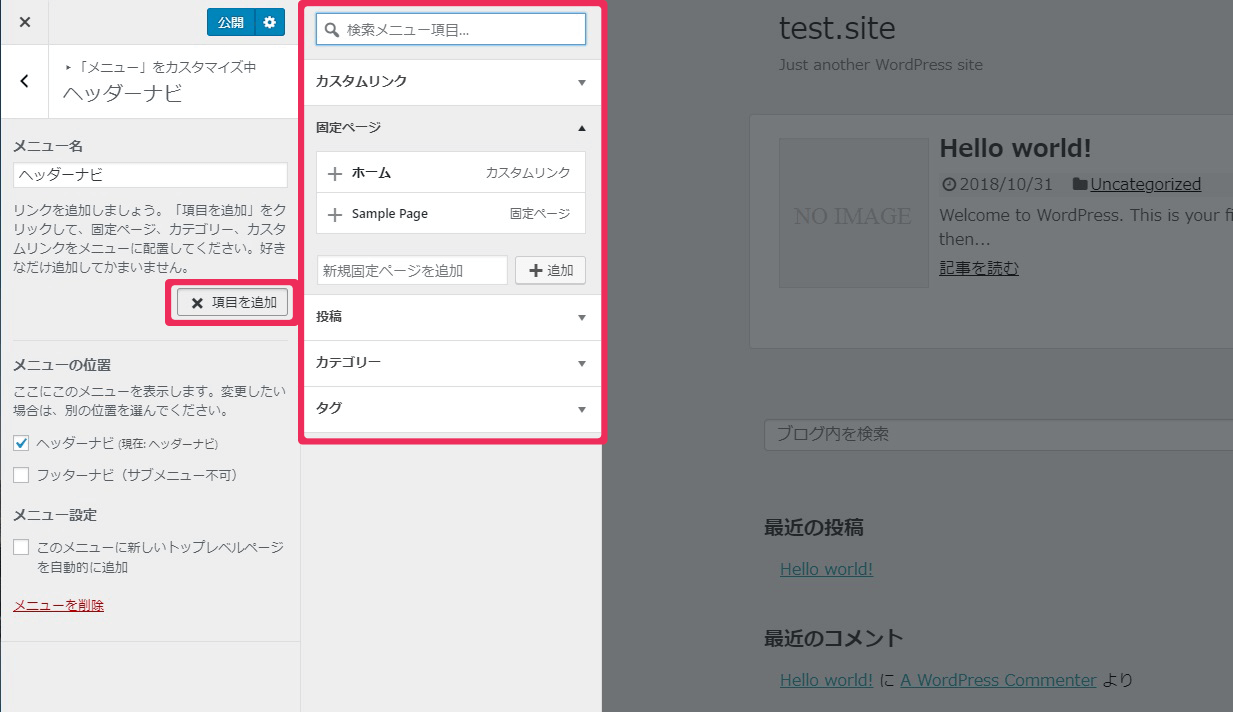Click the search magnifier icon in menu search
The image size is (1233, 712).
pos(332,30)
